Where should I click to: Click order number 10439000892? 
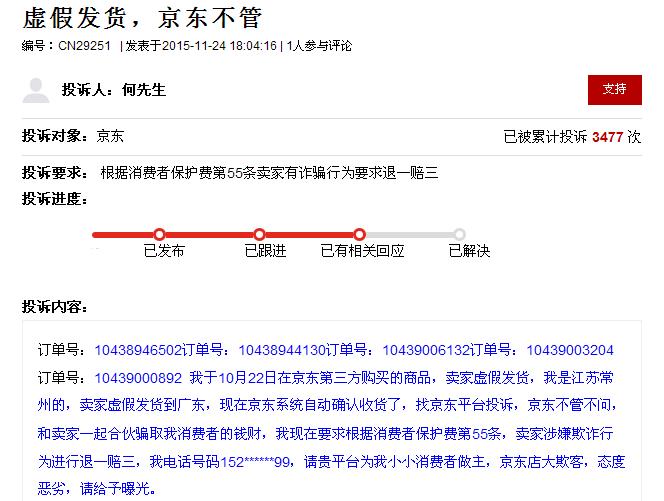tap(138, 378)
